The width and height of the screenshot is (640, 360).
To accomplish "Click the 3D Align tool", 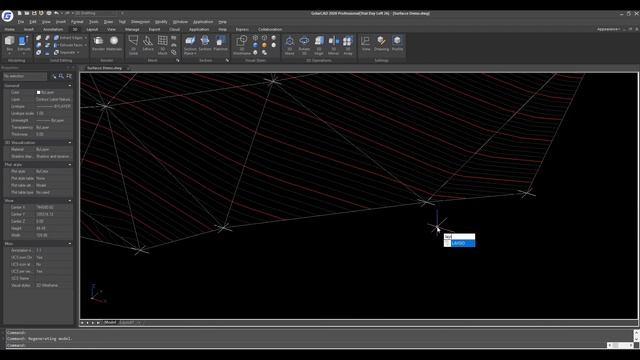I will point(319,45).
